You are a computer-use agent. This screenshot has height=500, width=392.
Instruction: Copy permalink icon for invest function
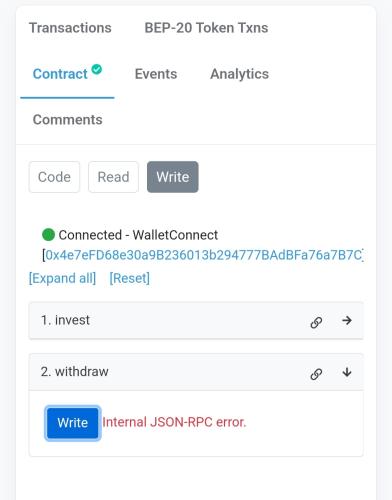pos(316,322)
